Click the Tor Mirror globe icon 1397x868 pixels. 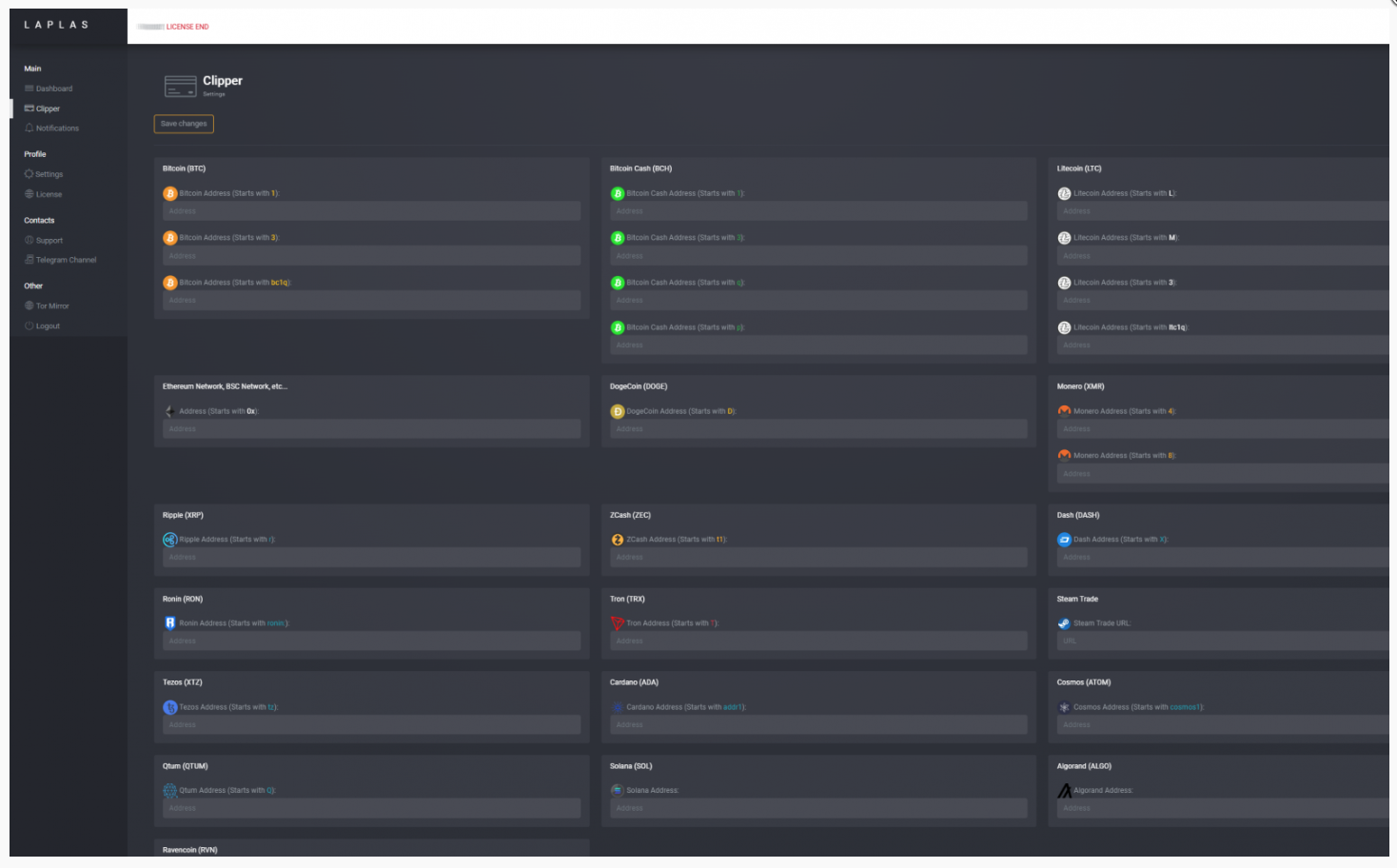click(30, 306)
